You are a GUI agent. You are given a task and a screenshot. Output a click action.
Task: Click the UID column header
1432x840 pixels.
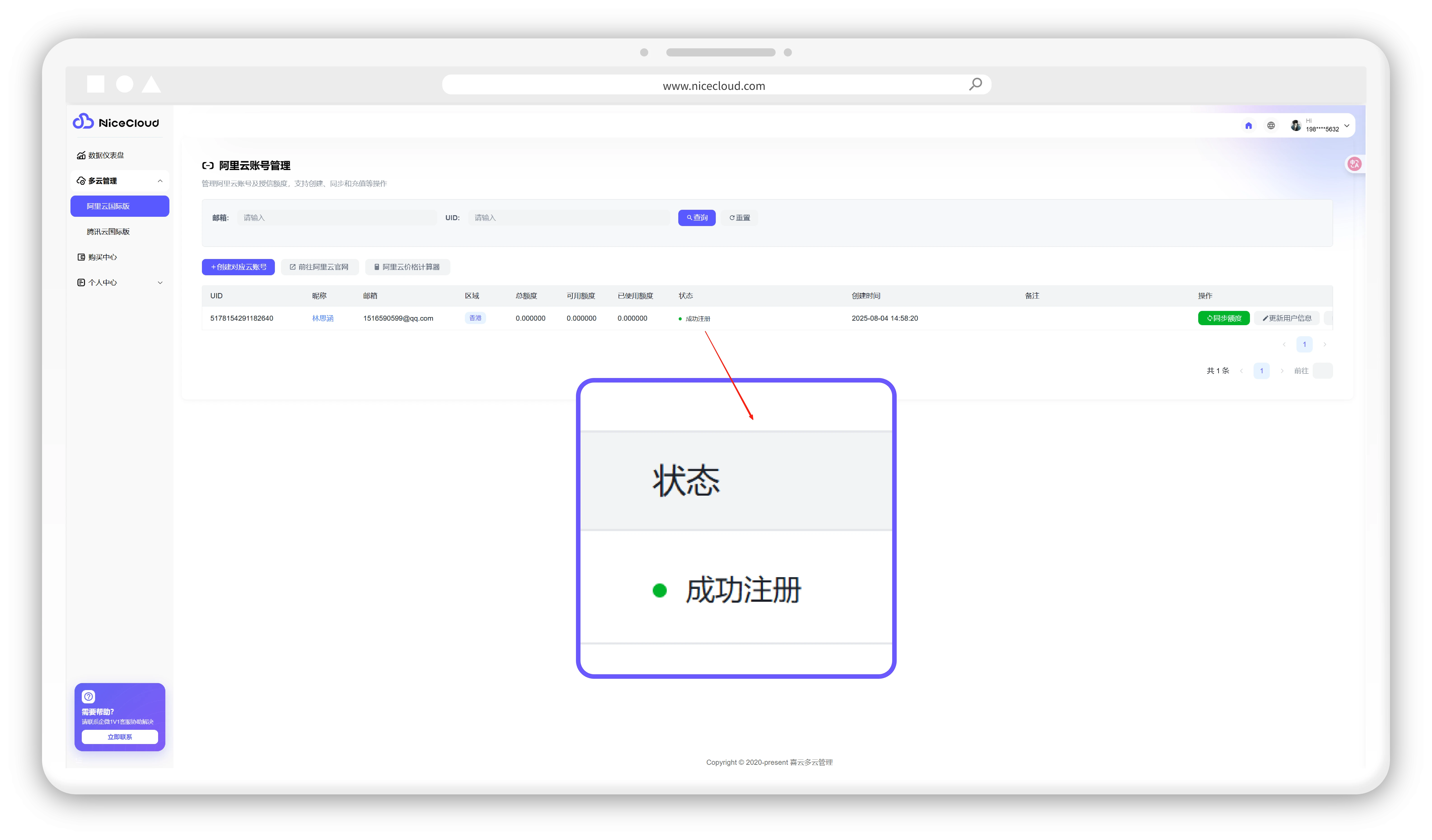[217, 296]
